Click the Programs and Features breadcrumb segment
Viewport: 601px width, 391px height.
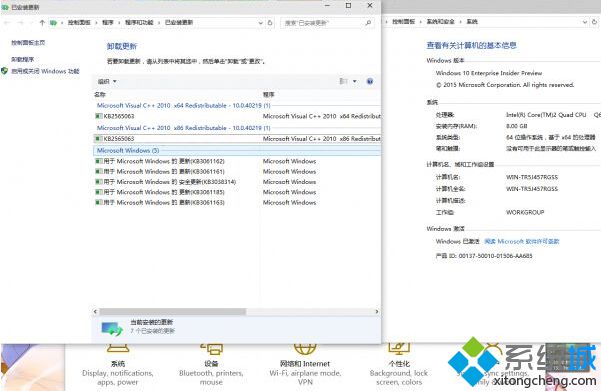pyautogui.click(x=139, y=23)
